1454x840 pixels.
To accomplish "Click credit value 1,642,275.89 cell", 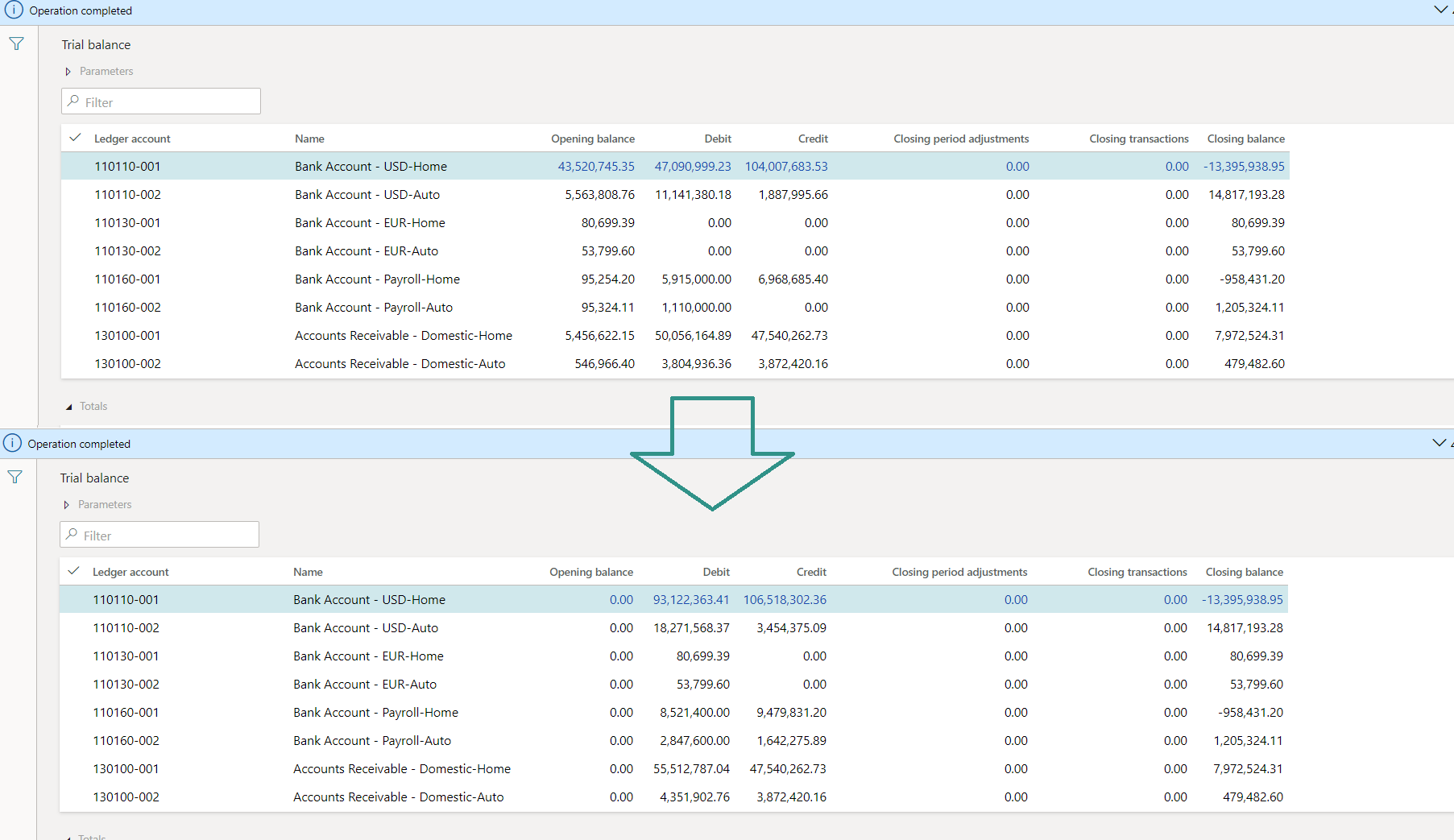I will coord(791,740).
